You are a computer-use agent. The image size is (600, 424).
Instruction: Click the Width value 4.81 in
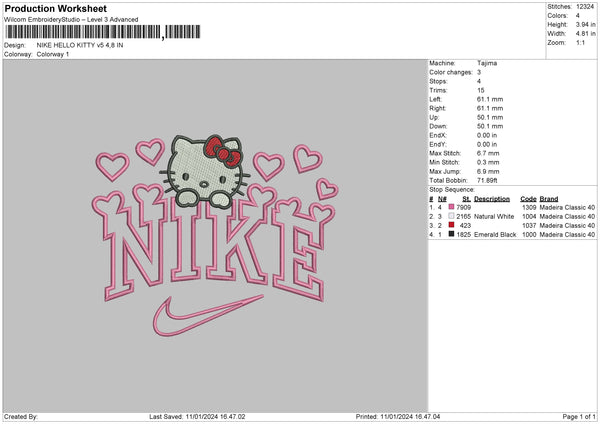585,34
